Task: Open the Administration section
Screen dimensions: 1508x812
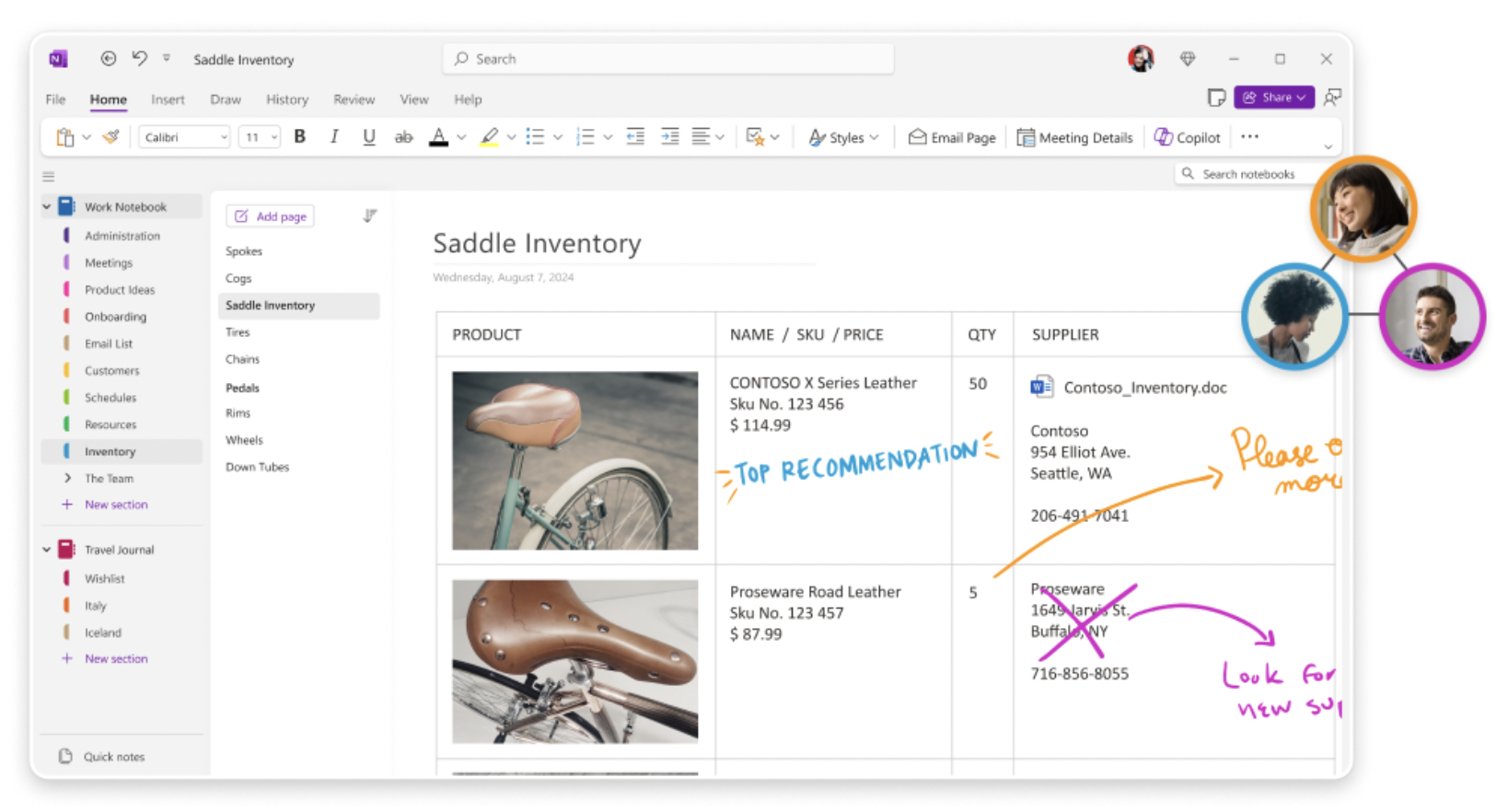Action: pos(122,236)
